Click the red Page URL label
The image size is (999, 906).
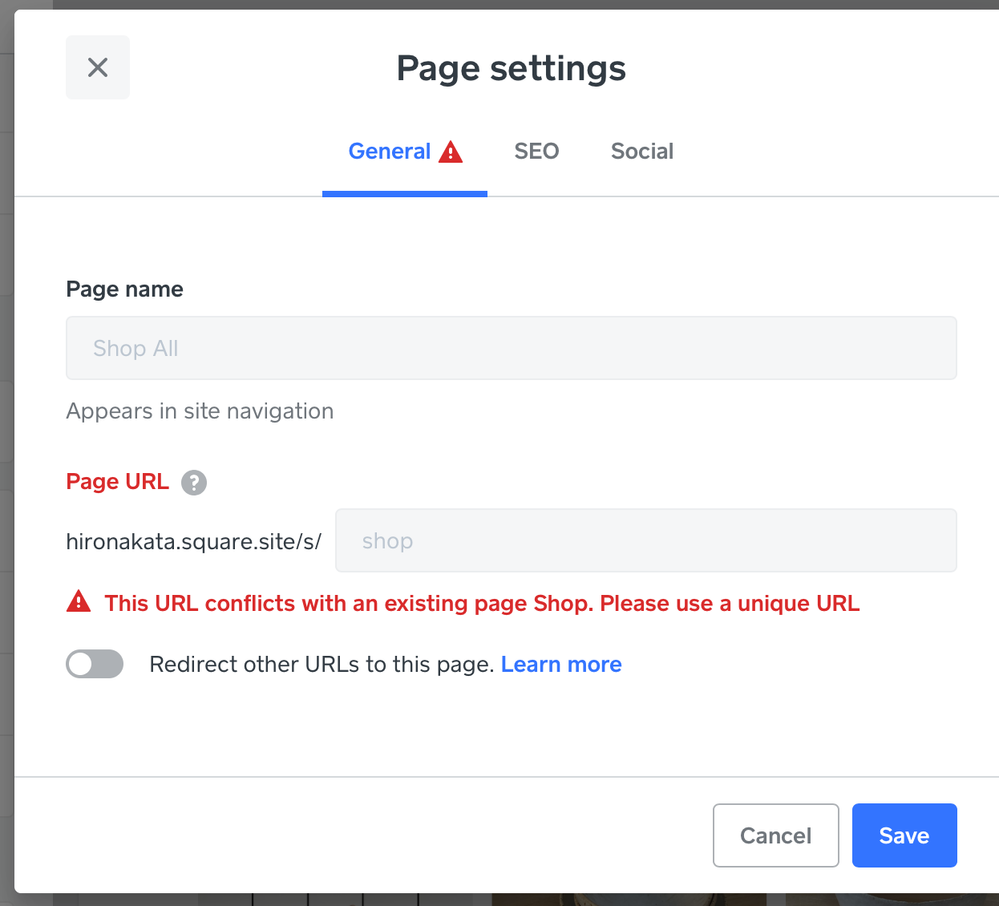click(x=117, y=482)
